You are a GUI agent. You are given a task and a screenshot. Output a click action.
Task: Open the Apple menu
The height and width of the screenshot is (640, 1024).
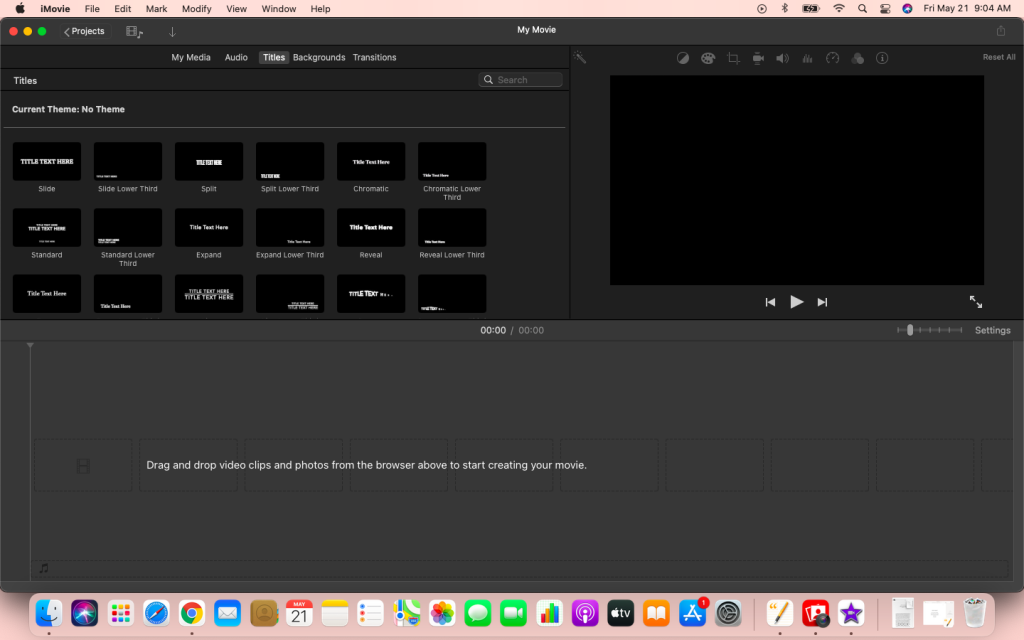(20, 8)
